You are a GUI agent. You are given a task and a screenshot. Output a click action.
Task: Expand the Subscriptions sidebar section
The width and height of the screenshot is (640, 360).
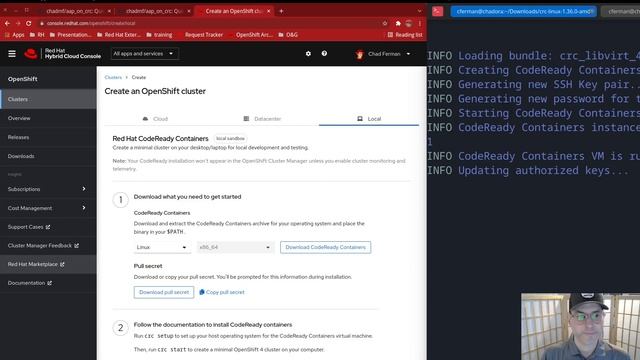click(48, 189)
